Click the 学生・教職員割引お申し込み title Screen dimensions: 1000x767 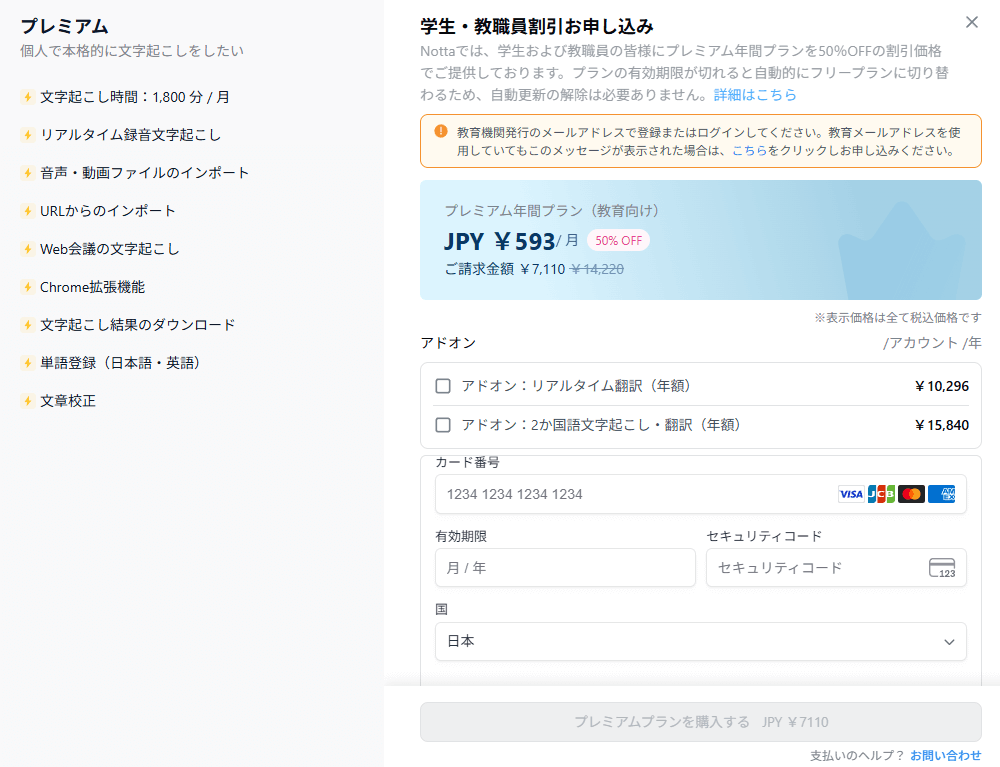coord(537,26)
